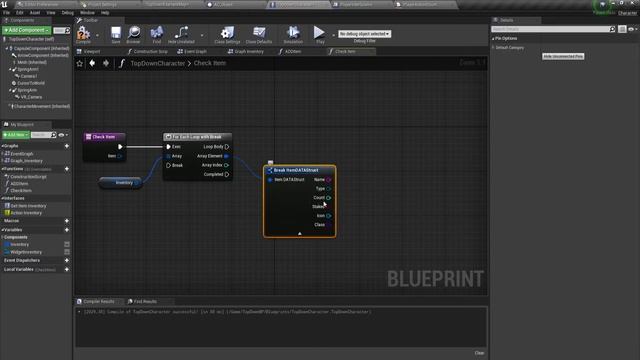Image resolution: width=640 pixels, height=360 pixels.
Task: Click search icon in My Blueprint search box
Action: point(53,135)
